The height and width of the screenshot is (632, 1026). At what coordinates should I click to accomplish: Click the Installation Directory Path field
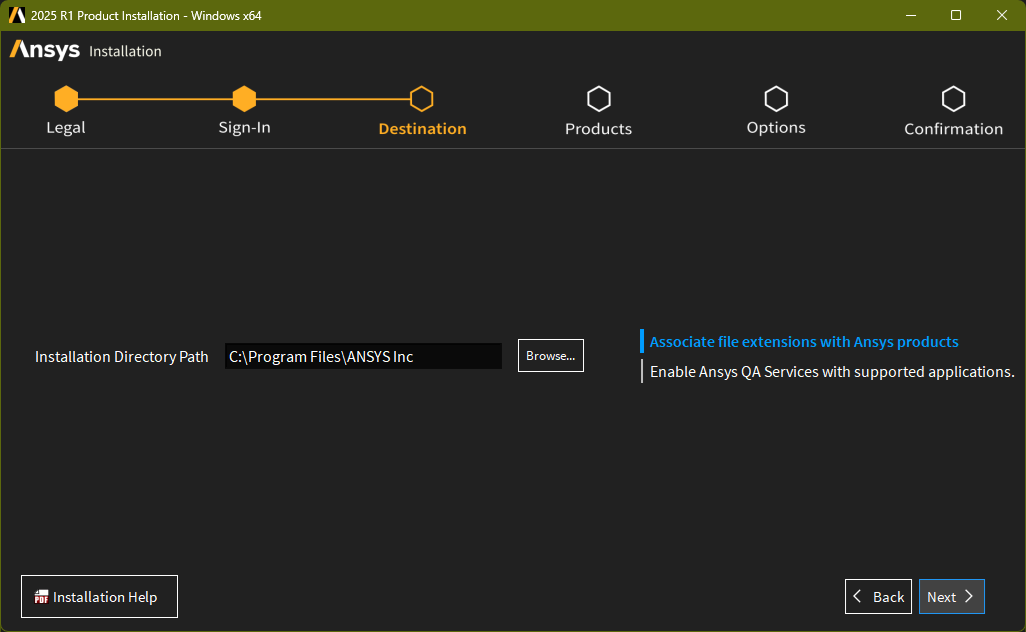[363, 357]
